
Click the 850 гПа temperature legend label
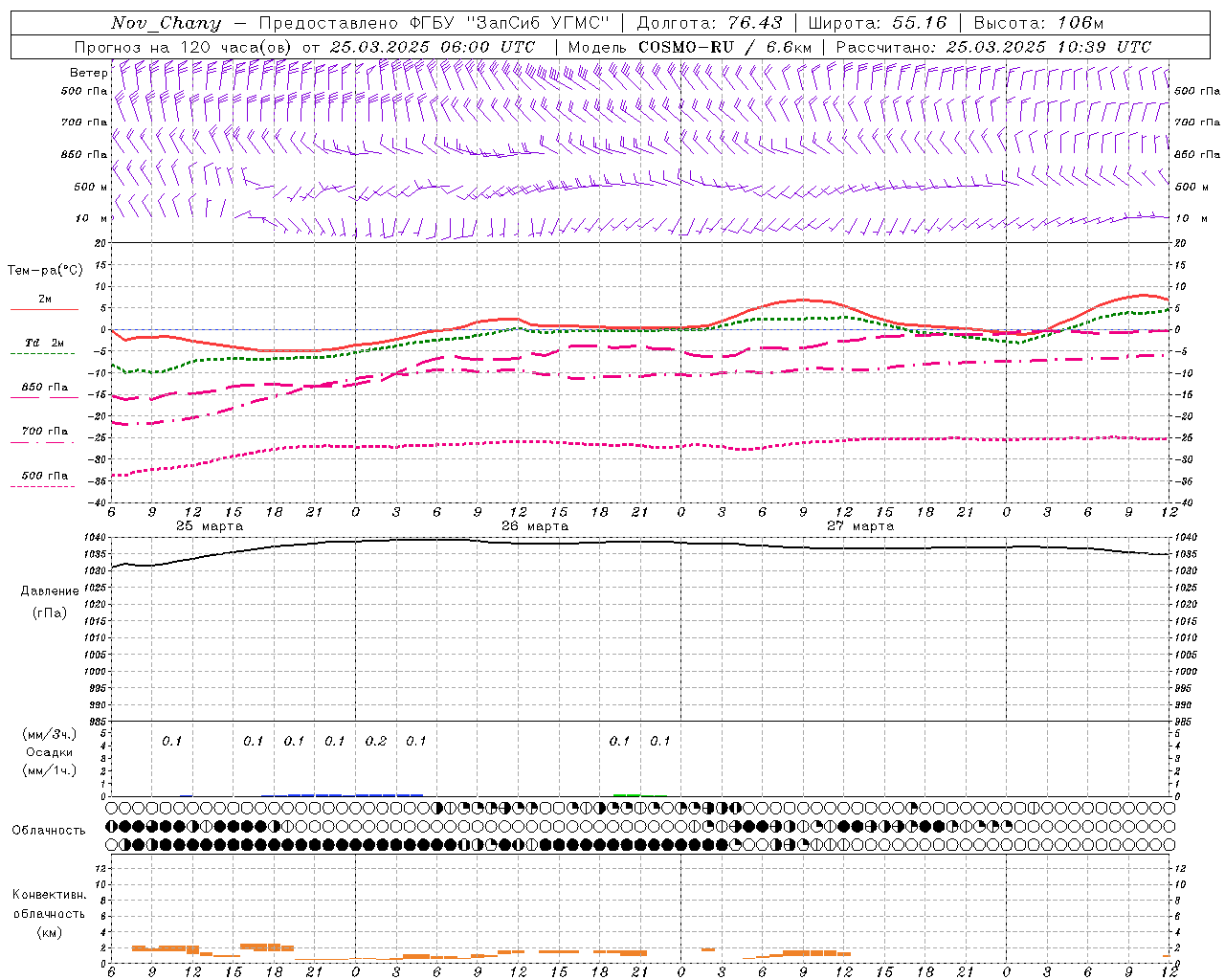click(x=44, y=388)
